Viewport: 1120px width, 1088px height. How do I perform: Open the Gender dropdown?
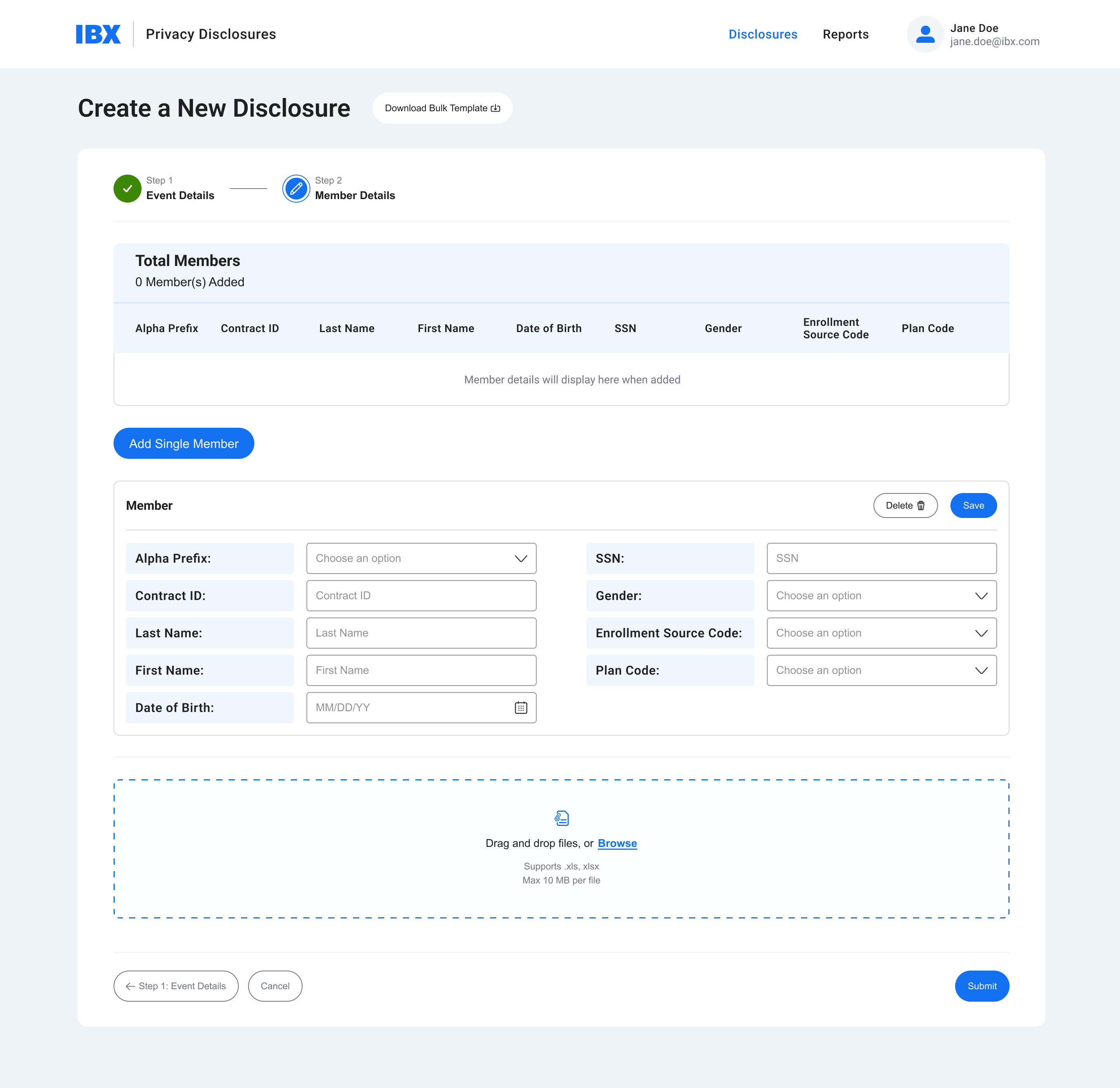coord(881,595)
